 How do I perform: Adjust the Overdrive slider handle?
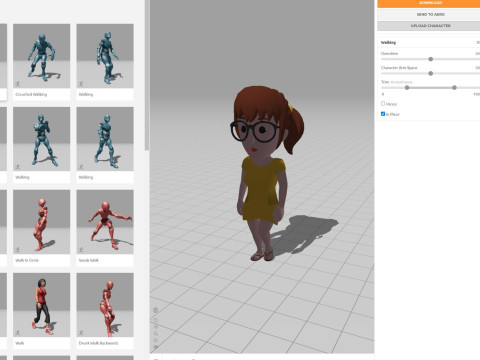[430, 59]
